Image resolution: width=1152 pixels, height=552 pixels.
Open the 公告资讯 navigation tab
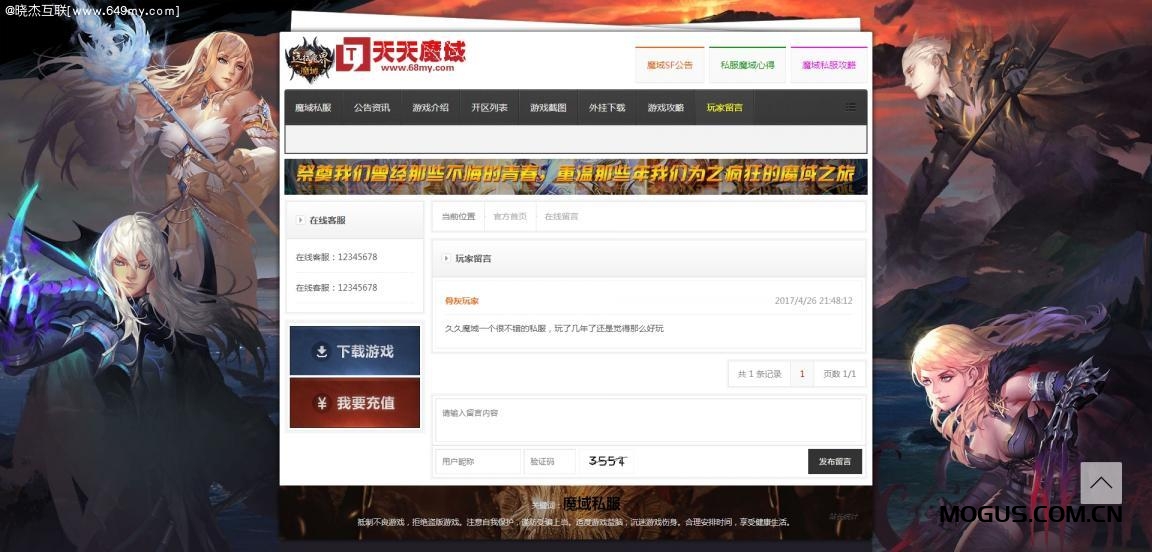point(371,108)
